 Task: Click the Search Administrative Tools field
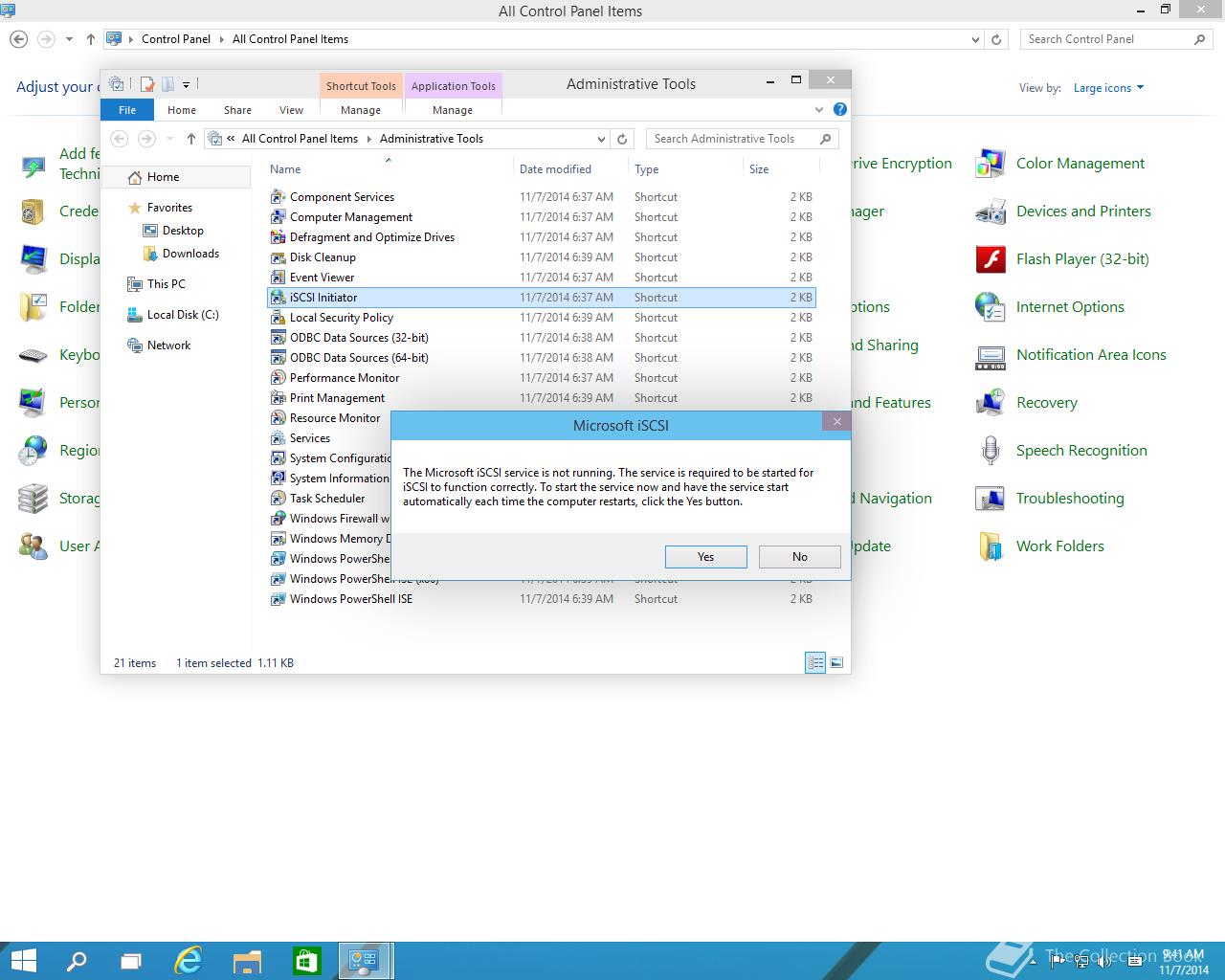(x=742, y=139)
